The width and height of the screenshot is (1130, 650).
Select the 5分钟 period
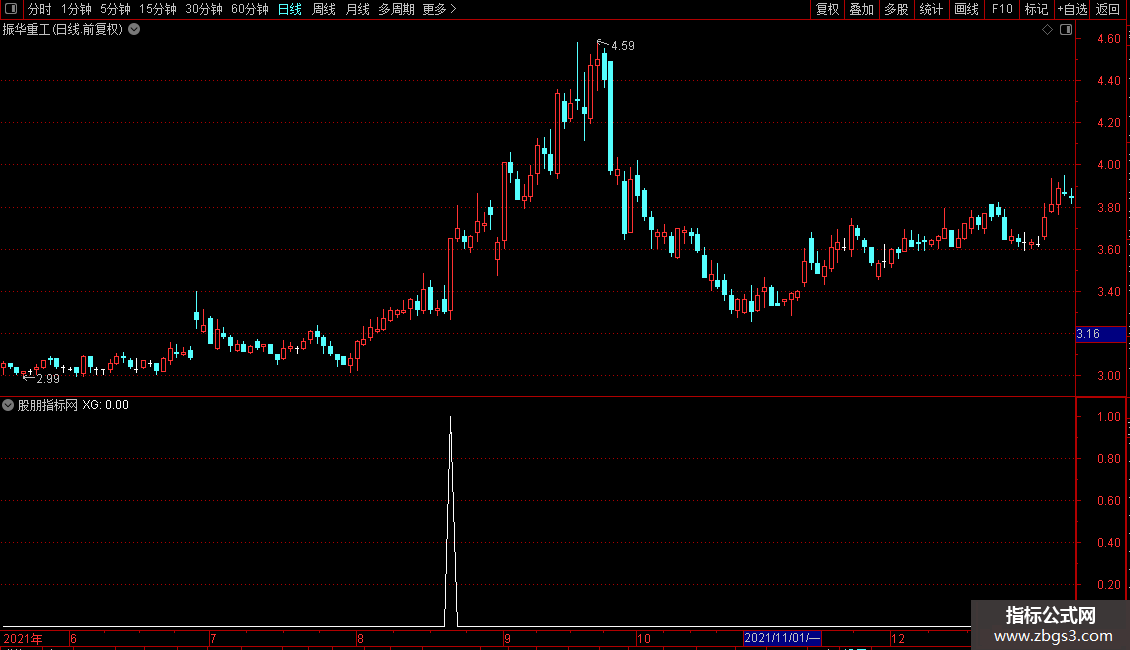[115, 9]
